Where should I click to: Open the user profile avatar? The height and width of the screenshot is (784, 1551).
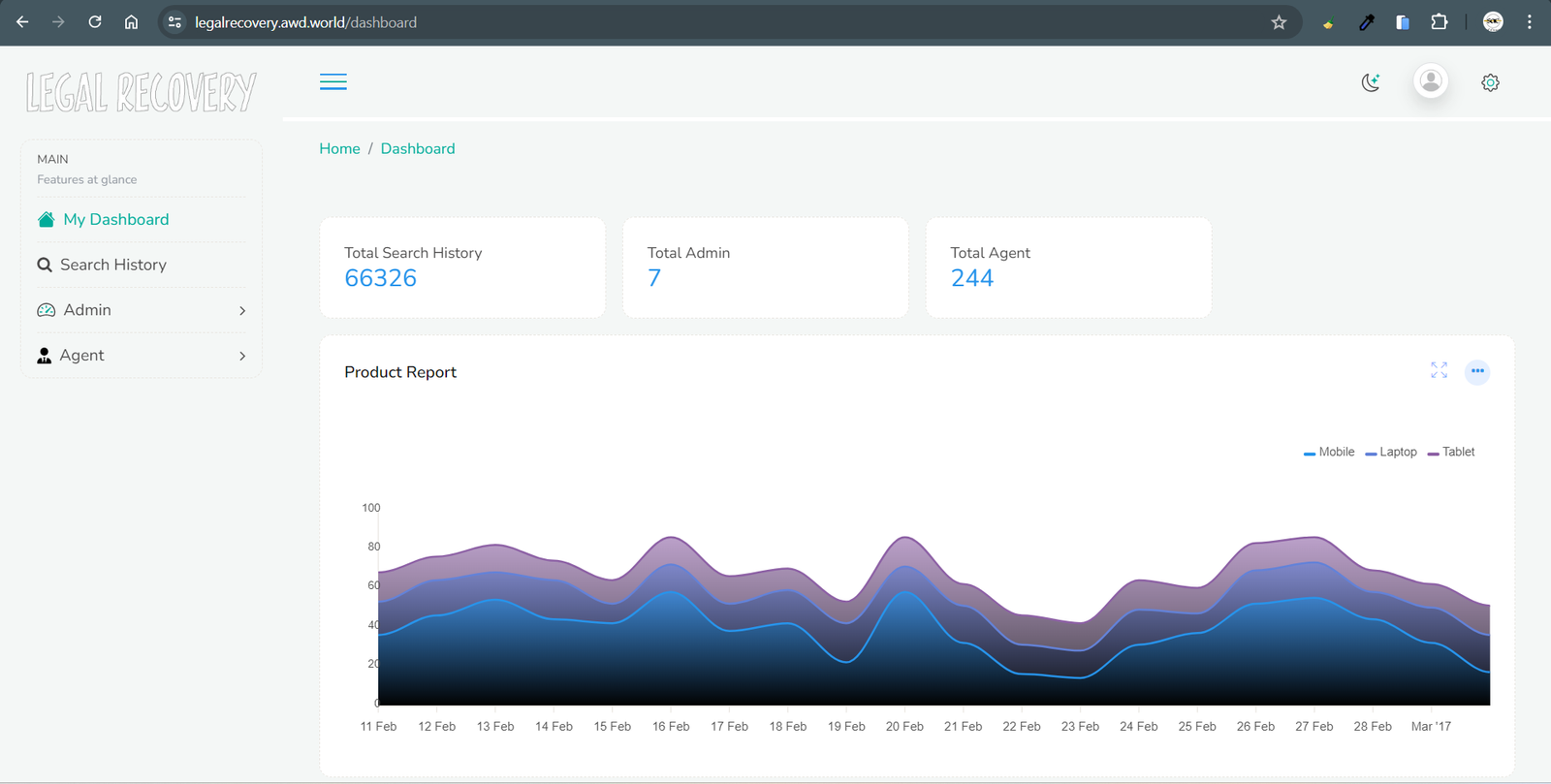(1431, 81)
